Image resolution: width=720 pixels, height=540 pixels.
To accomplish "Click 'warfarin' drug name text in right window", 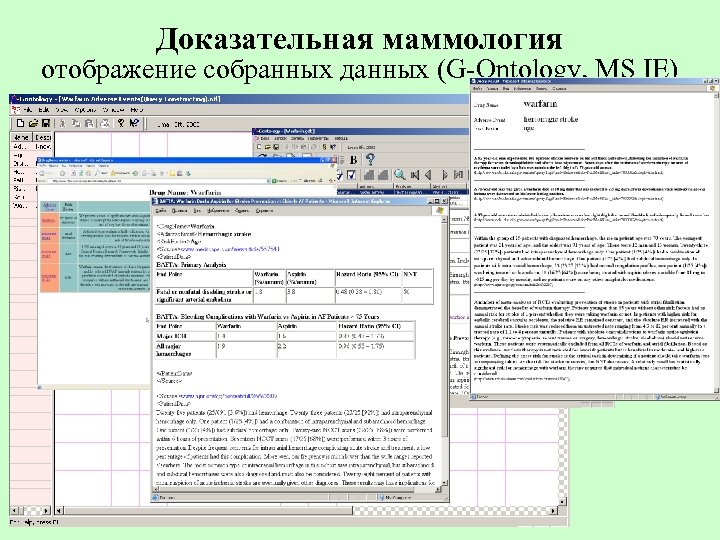I will (x=540, y=104).
